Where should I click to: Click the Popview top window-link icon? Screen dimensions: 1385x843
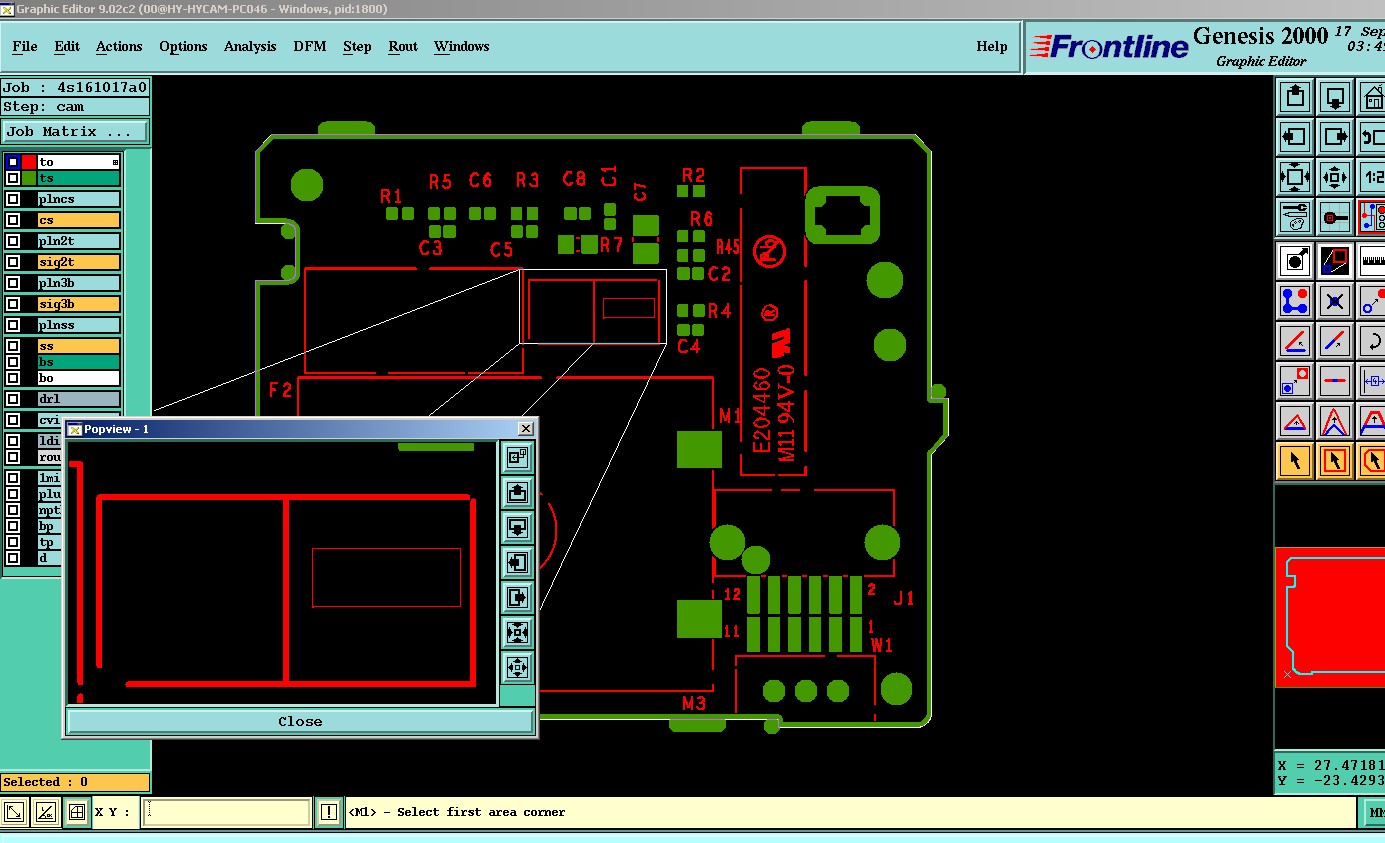(517, 458)
